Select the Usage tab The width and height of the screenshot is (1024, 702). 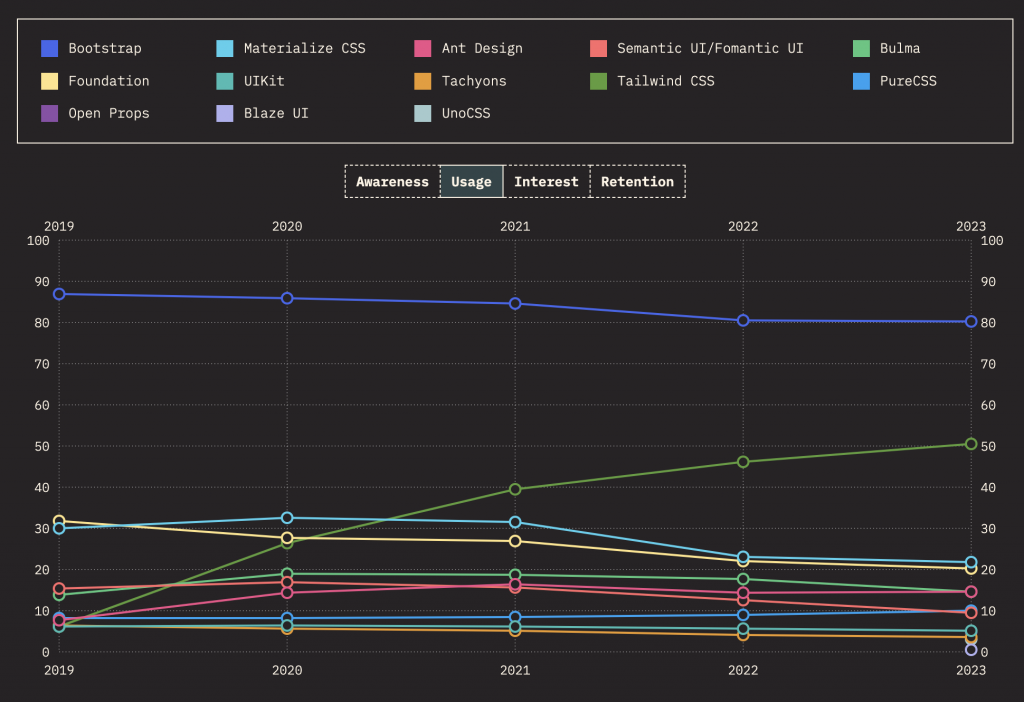[x=472, y=182]
